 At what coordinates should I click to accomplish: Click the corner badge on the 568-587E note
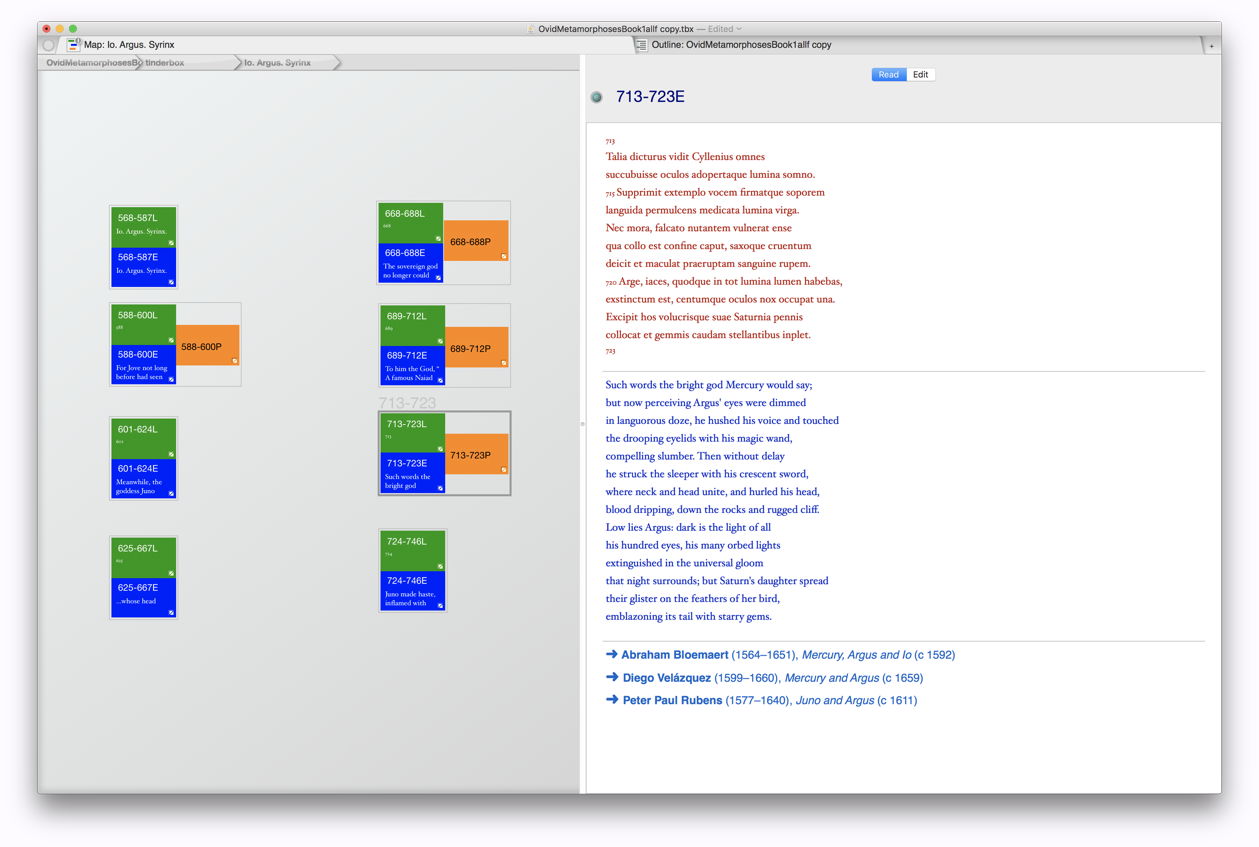coord(171,282)
